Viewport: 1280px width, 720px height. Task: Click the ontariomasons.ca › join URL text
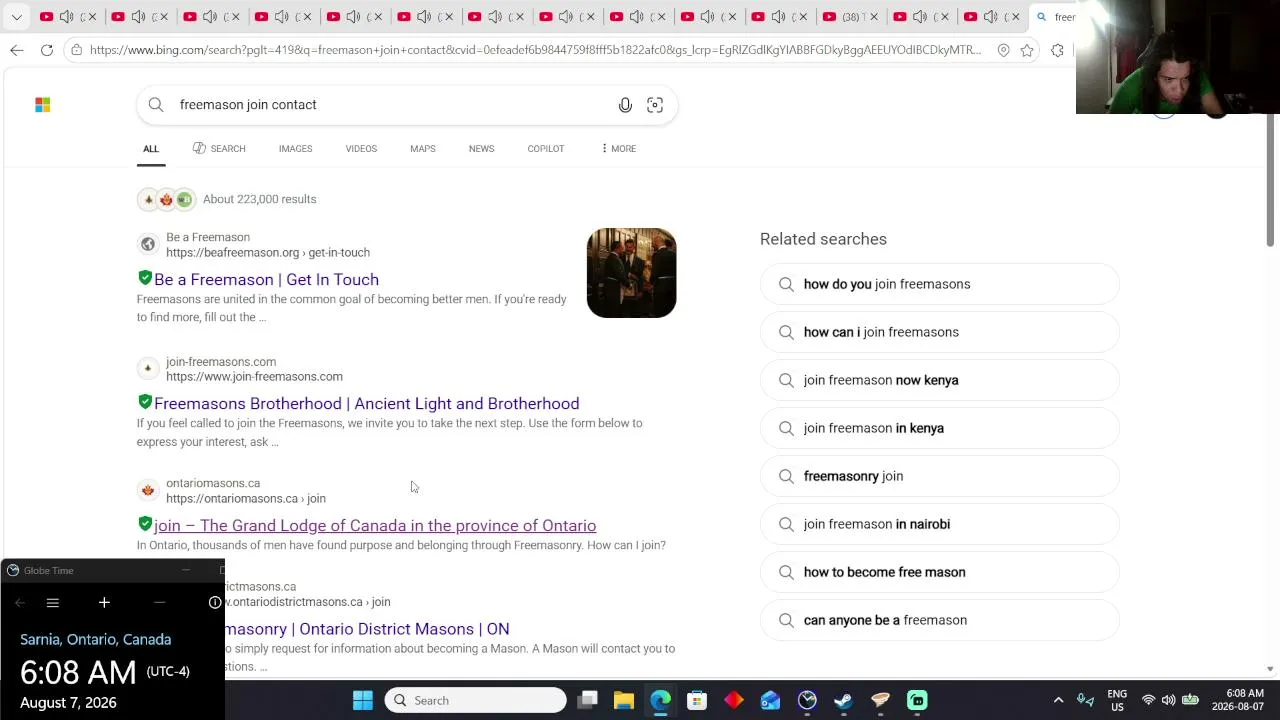pos(246,499)
